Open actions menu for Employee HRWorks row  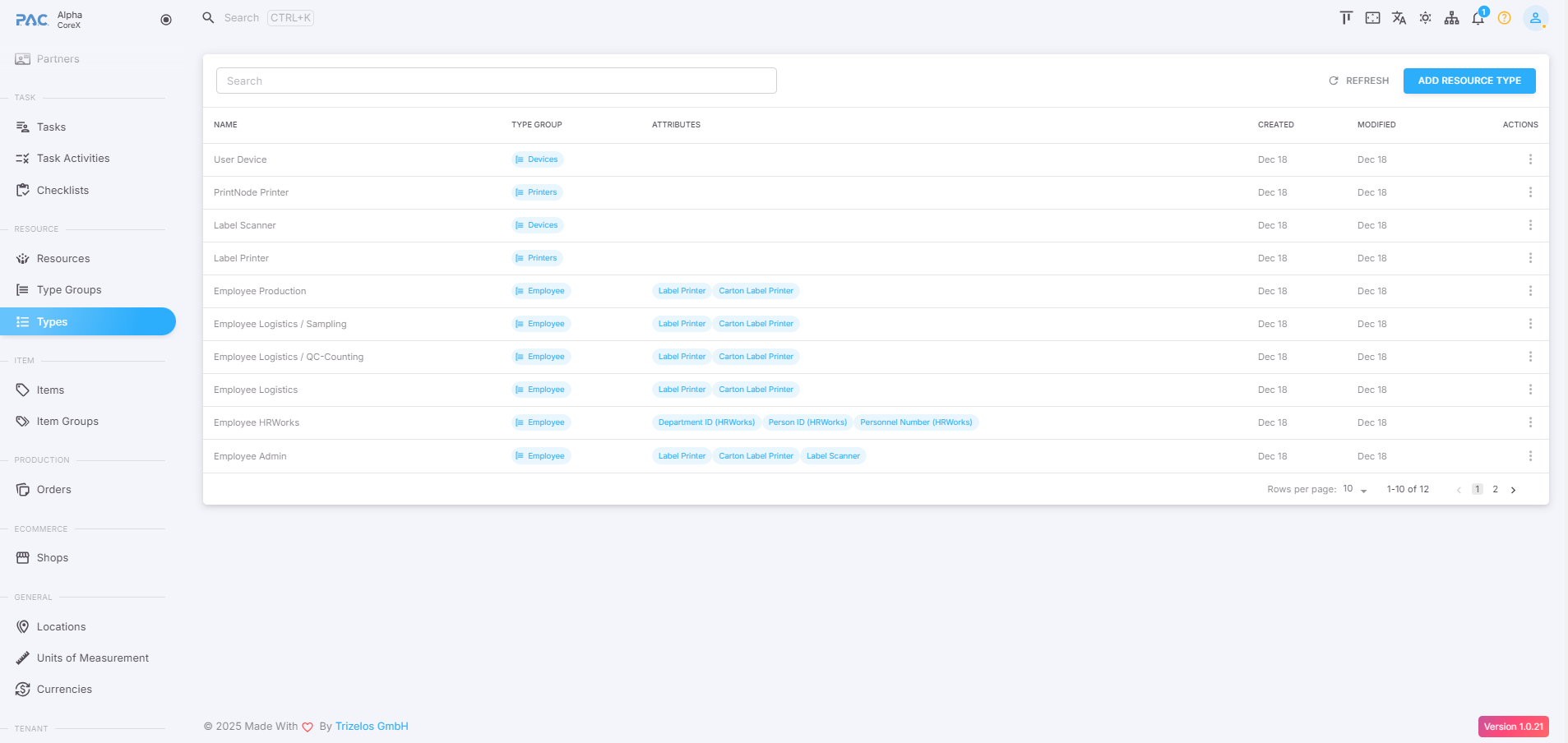tap(1529, 422)
